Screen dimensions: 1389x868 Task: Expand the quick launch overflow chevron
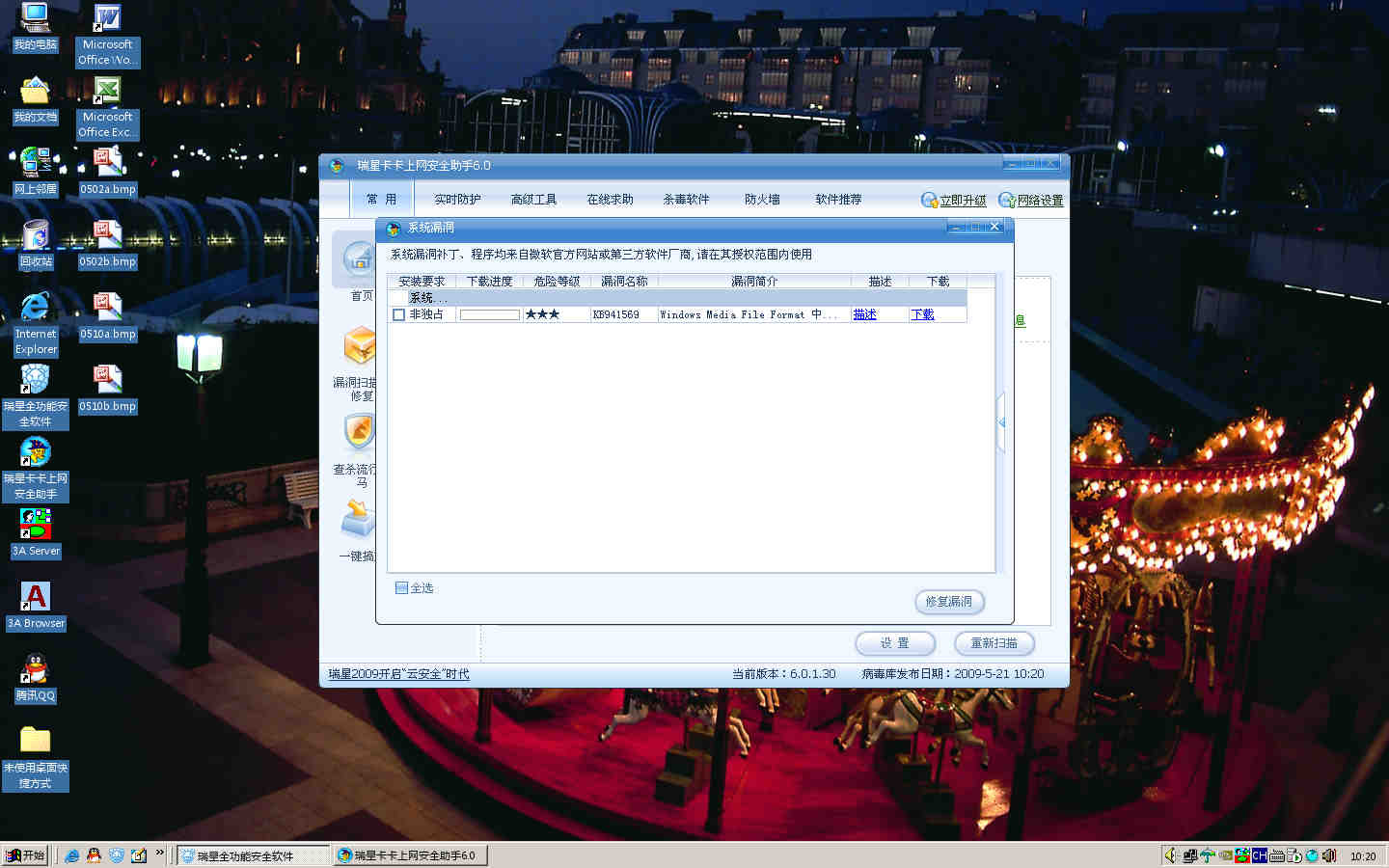click(160, 854)
